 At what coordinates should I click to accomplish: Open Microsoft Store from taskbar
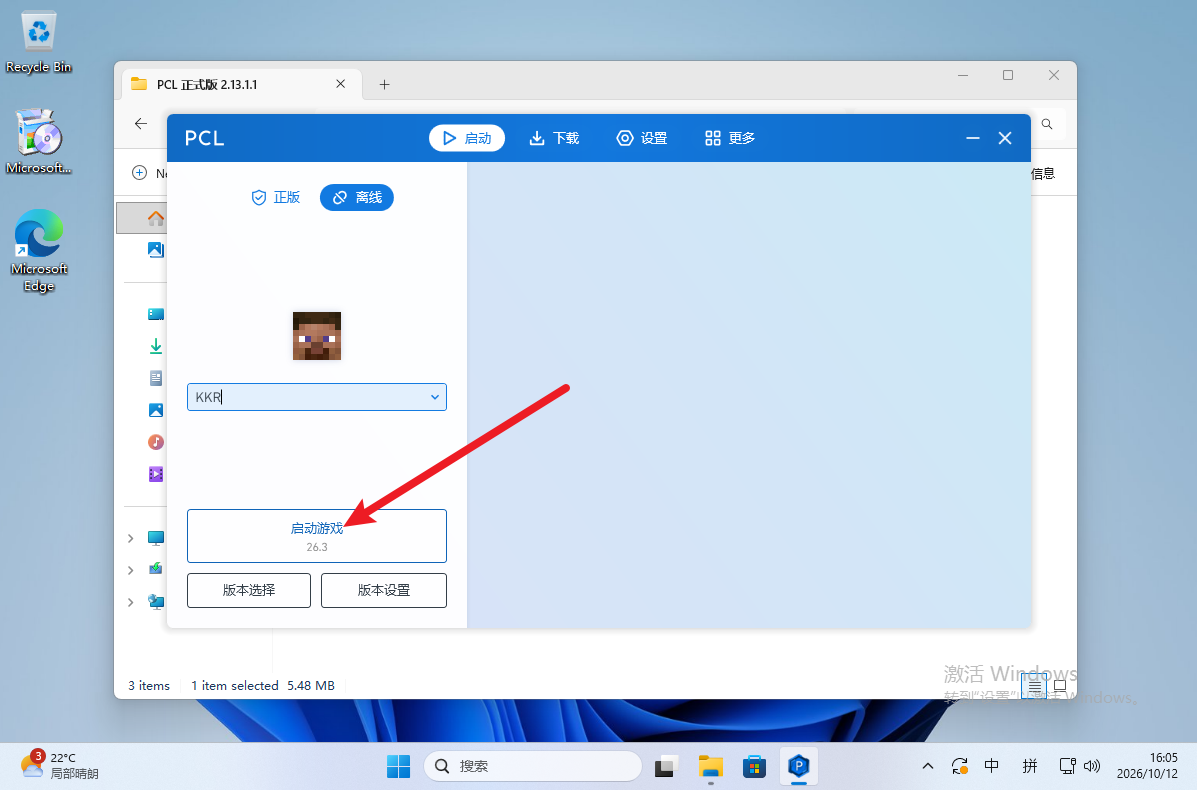point(754,766)
